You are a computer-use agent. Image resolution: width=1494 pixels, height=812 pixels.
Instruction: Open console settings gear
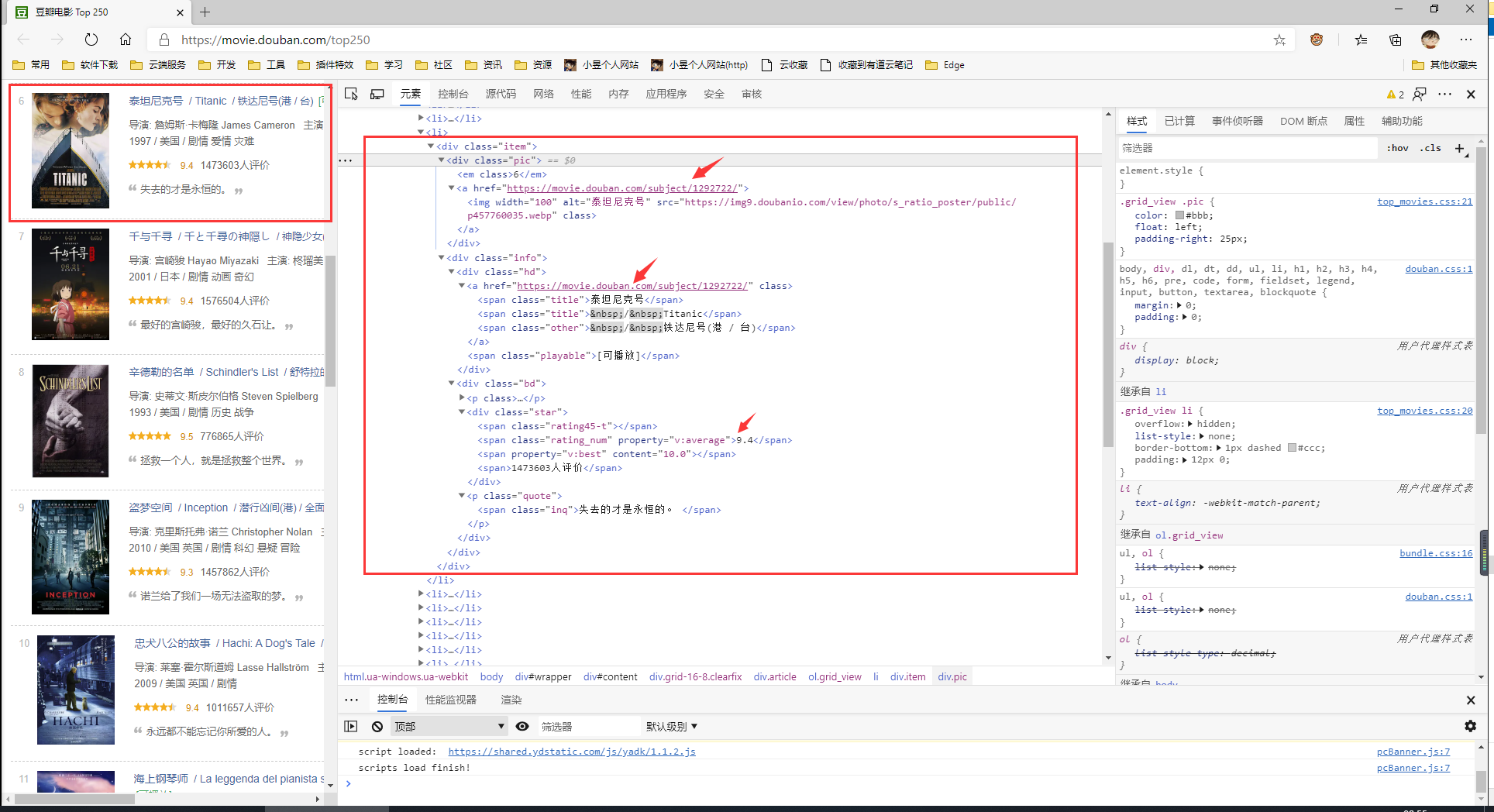coord(1470,726)
